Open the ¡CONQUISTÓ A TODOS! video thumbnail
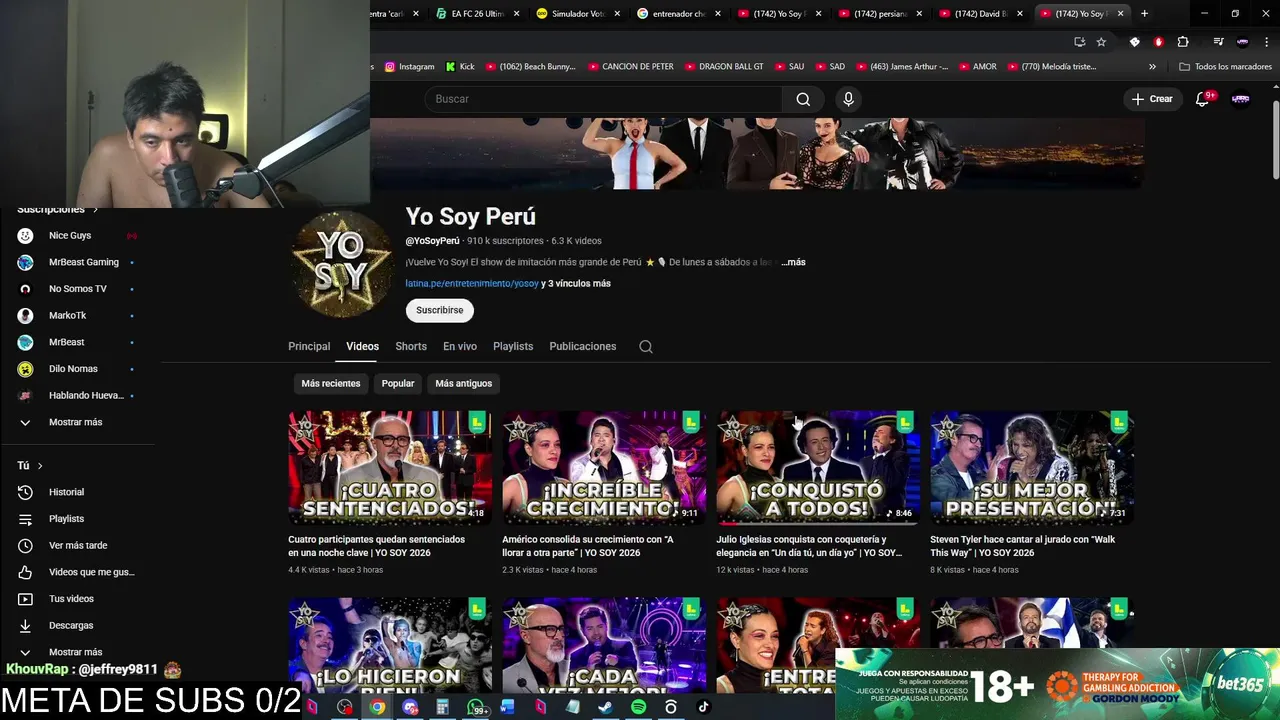The image size is (1280, 720). 818,468
